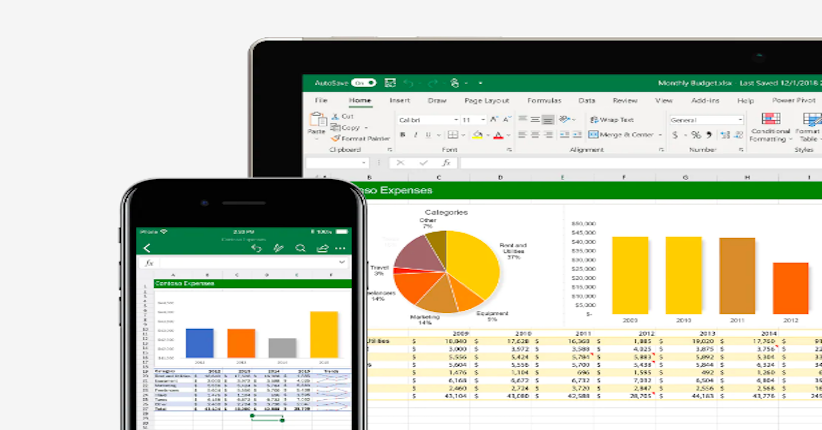Open the Page Layout tab
Image resolution: width=822 pixels, height=430 pixels.
tap(486, 100)
